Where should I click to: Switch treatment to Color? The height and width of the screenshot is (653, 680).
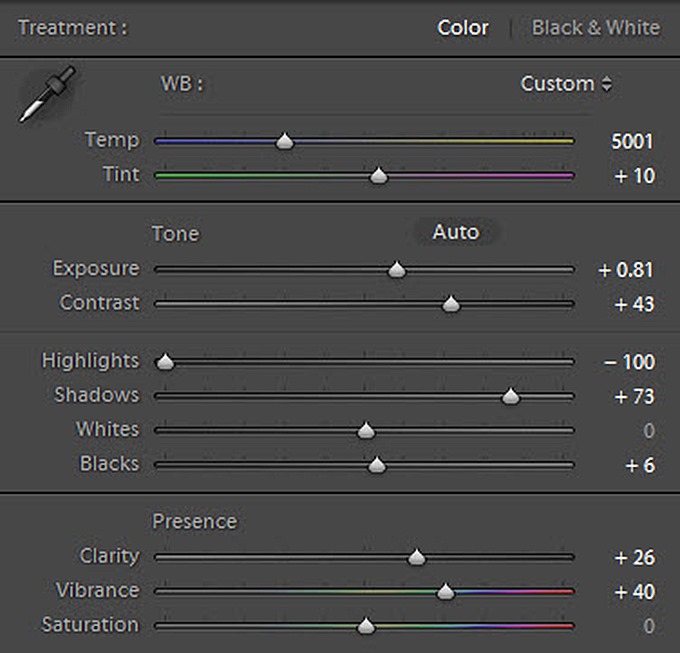463,27
